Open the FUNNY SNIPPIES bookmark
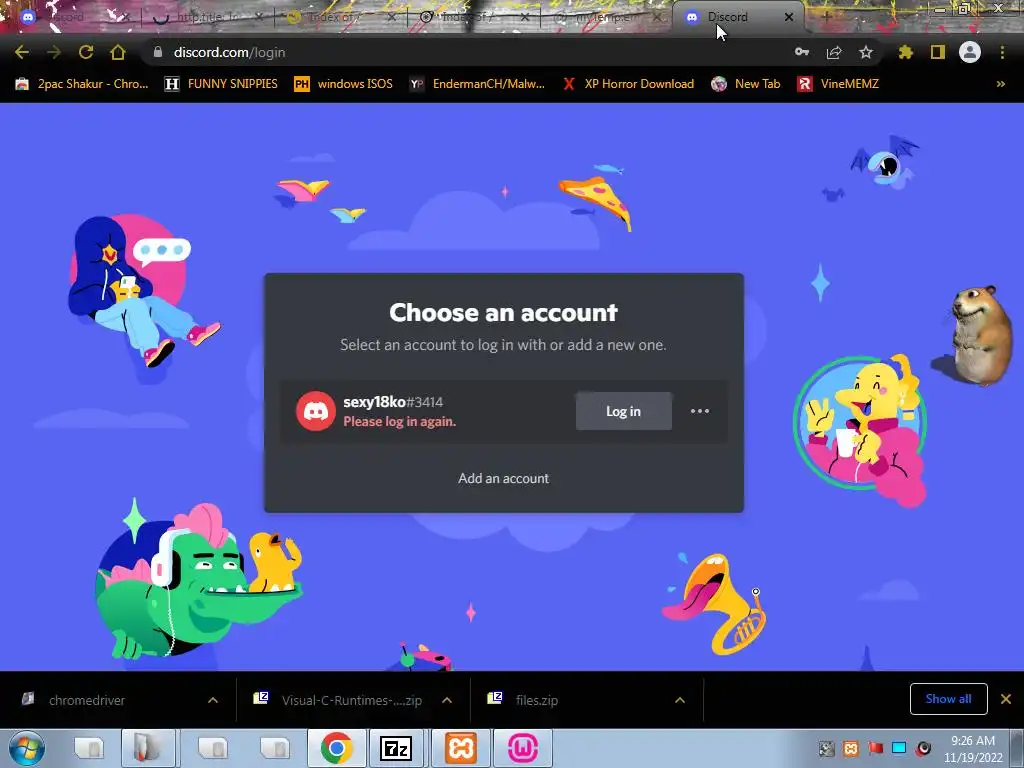The width and height of the screenshot is (1024, 768). 221,84
